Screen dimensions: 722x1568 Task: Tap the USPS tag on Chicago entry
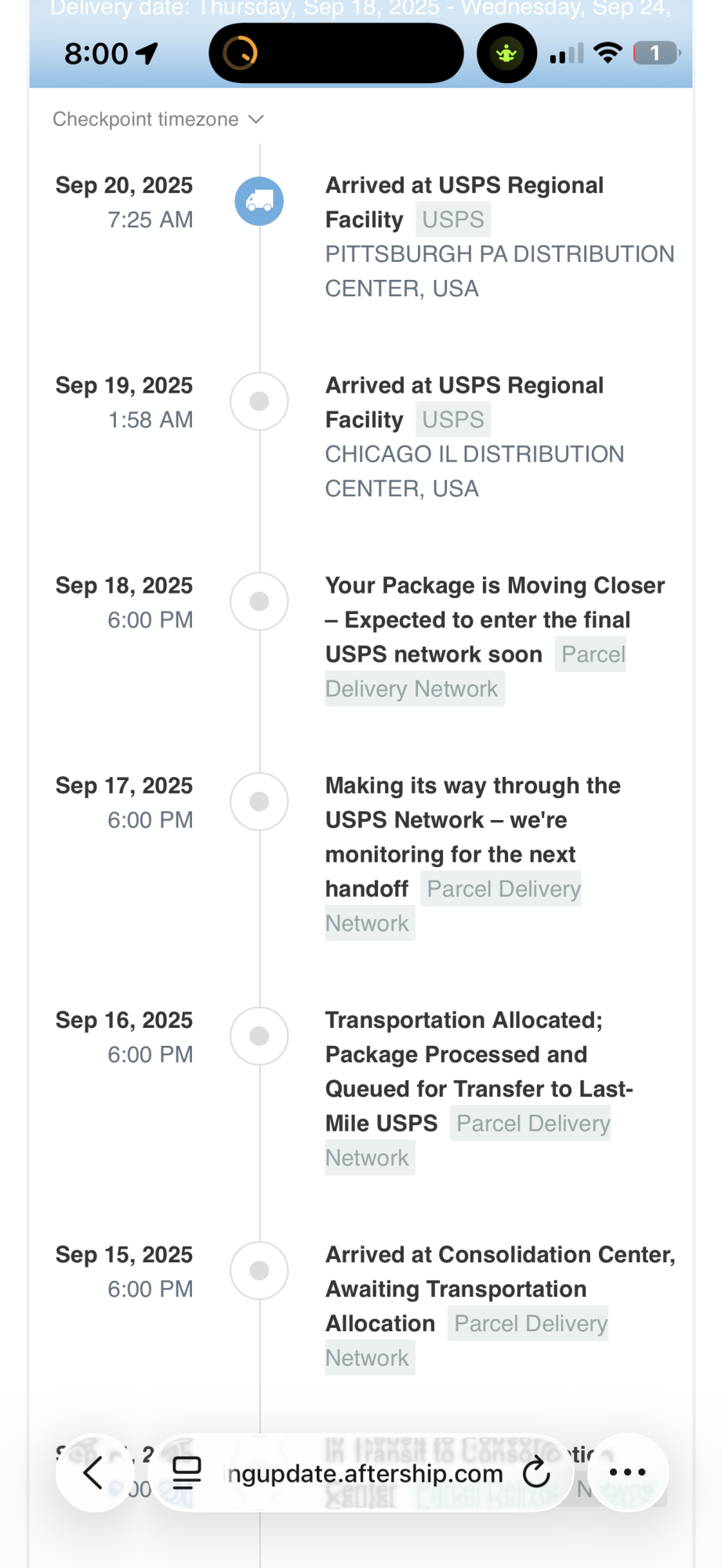pos(453,419)
